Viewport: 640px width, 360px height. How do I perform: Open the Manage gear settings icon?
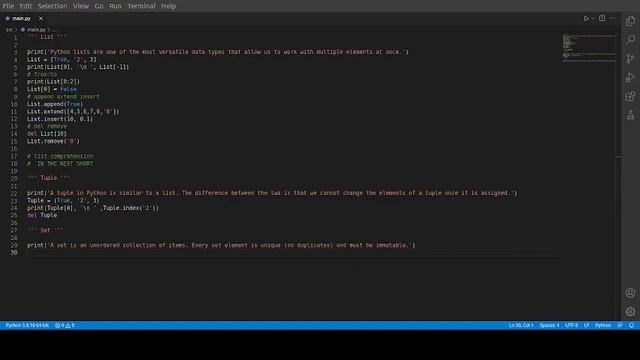630,311
